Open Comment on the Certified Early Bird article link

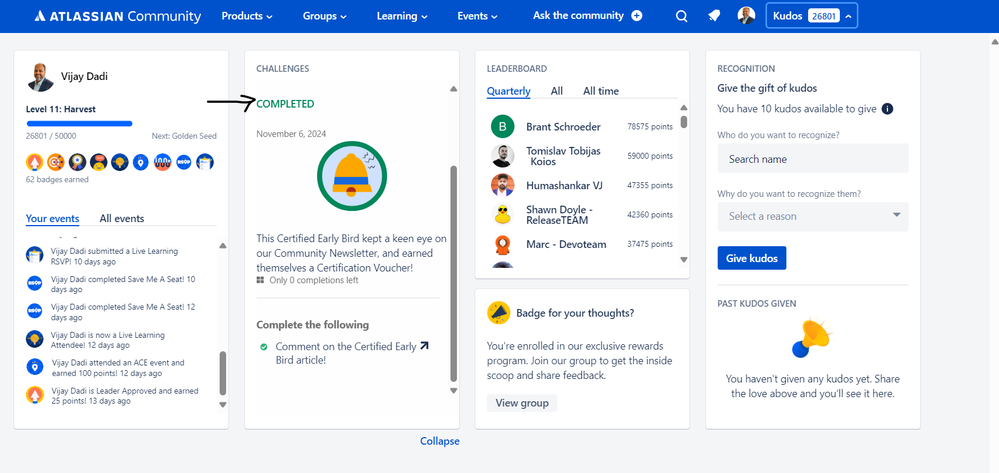point(346,353)
